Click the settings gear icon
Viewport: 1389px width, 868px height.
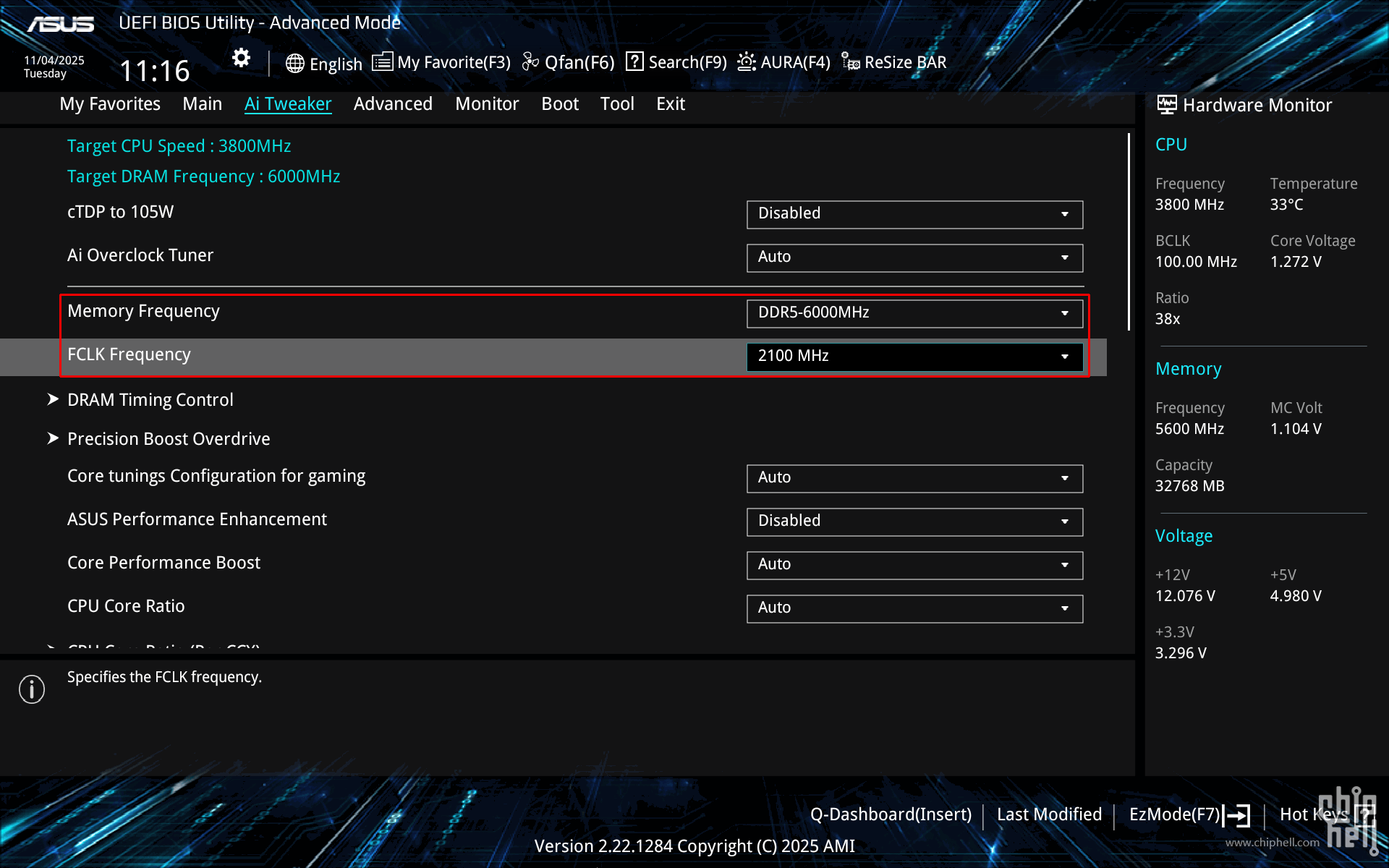tap(241, 58)
